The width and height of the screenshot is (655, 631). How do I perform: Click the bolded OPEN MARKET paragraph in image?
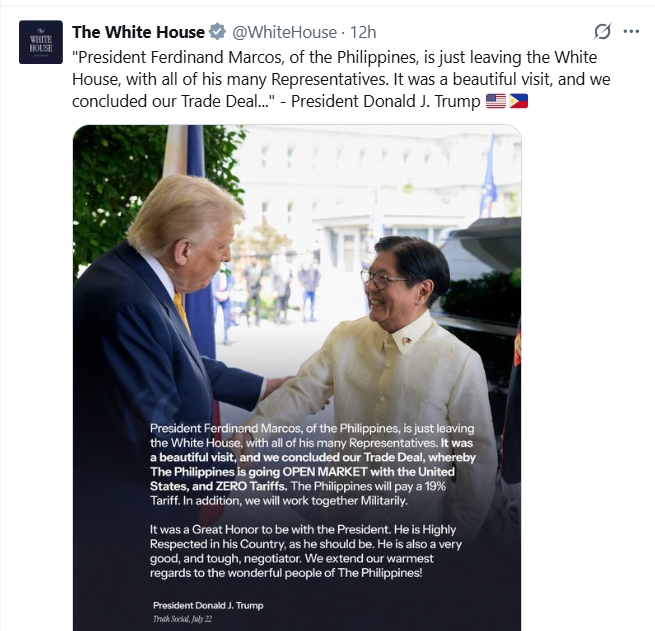point(313,464)
